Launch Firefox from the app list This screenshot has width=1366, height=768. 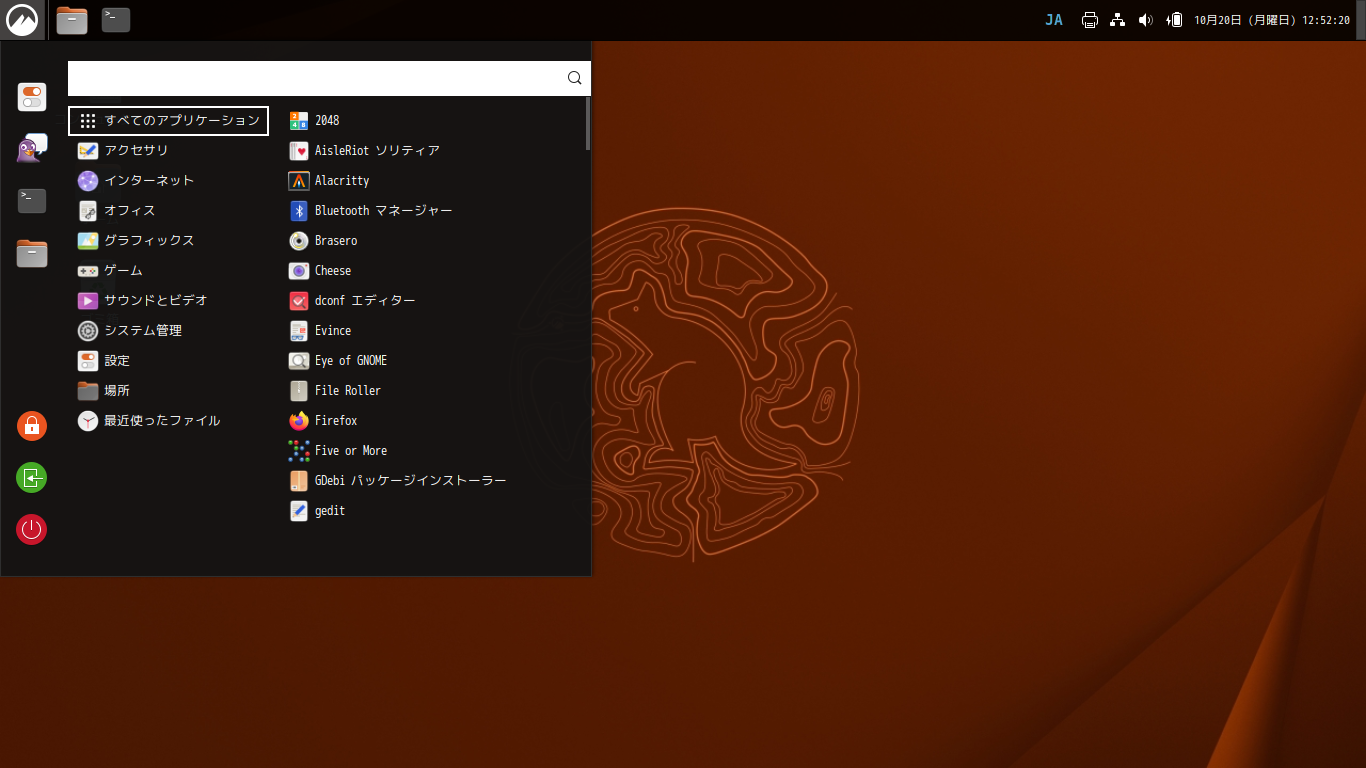pos(334,420)
